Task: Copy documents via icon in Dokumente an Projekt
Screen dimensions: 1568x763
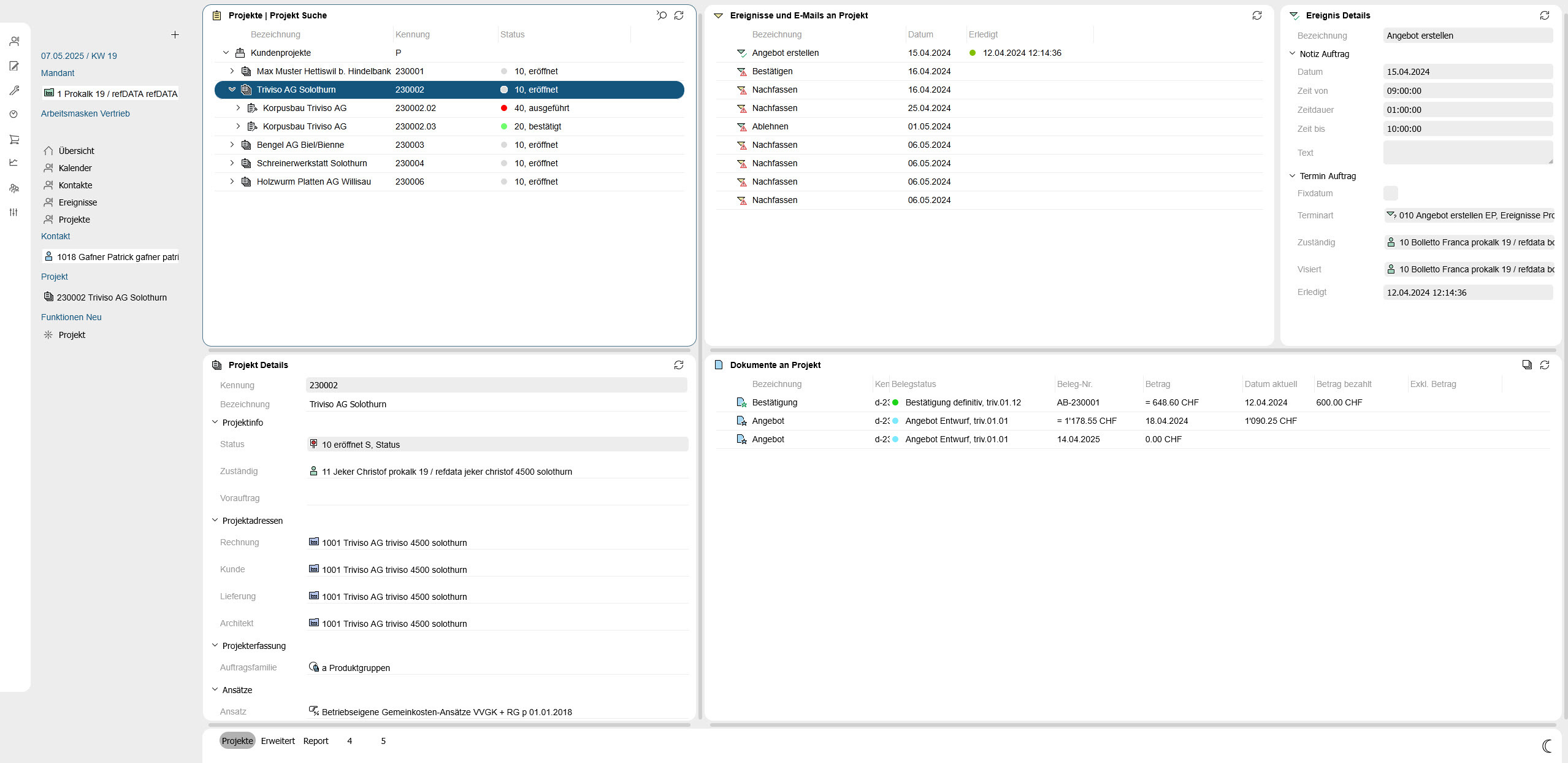Action: point(1526,364)
